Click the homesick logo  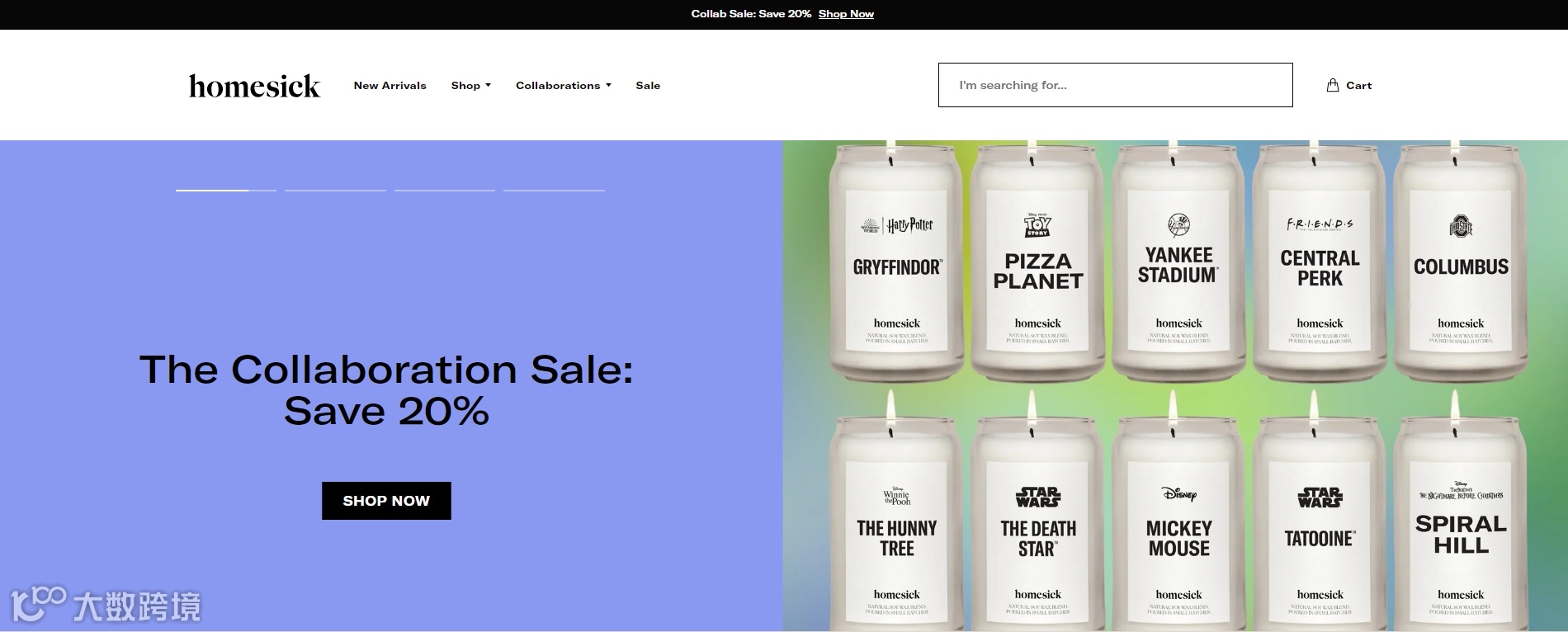coord(254,86)
